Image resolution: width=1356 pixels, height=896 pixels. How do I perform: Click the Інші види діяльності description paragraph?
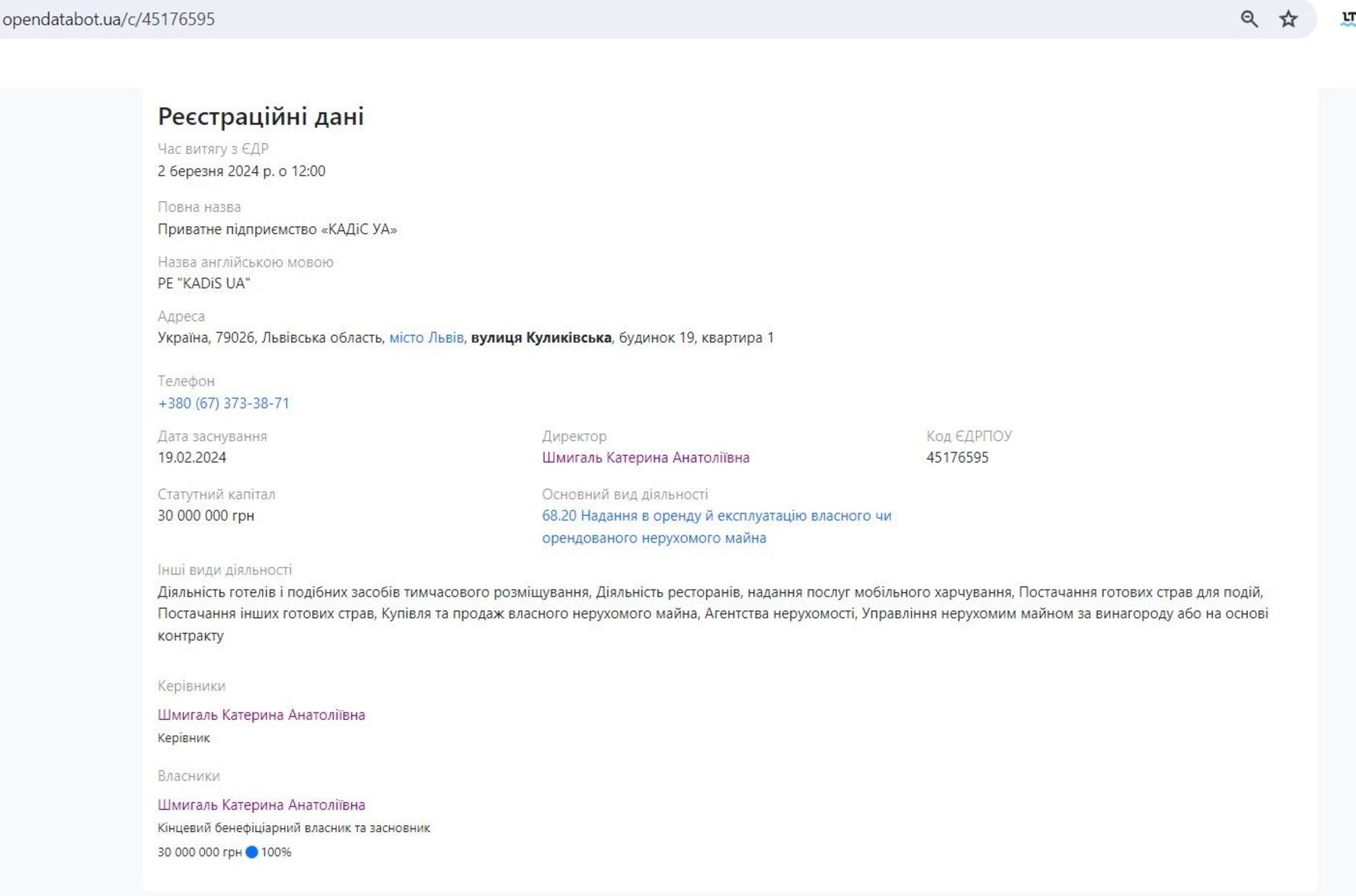tap(713, 613)
